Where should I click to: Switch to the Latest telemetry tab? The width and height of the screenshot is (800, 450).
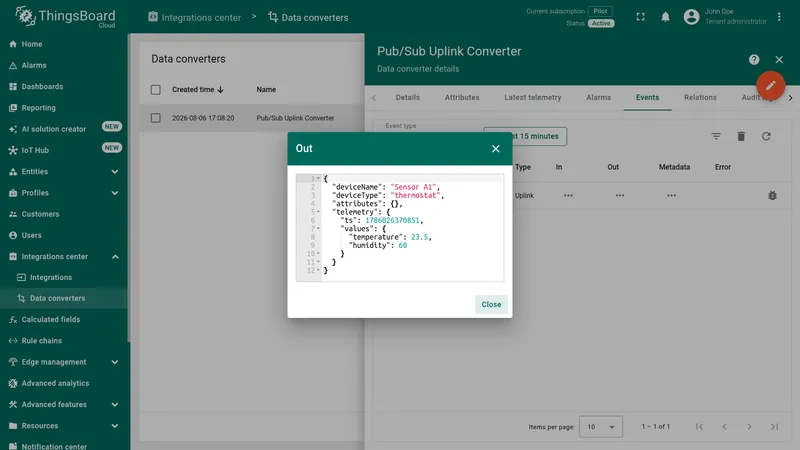click(x=533, y=97)
